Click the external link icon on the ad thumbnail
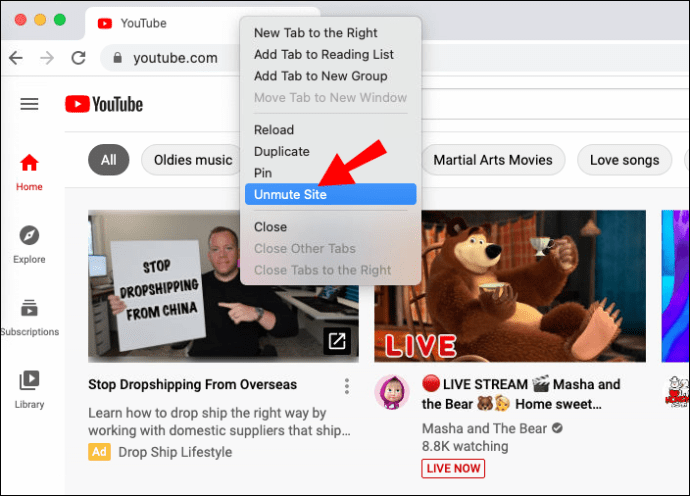Image resolution: width=690 pixels, height=496 pixels. 337,341
